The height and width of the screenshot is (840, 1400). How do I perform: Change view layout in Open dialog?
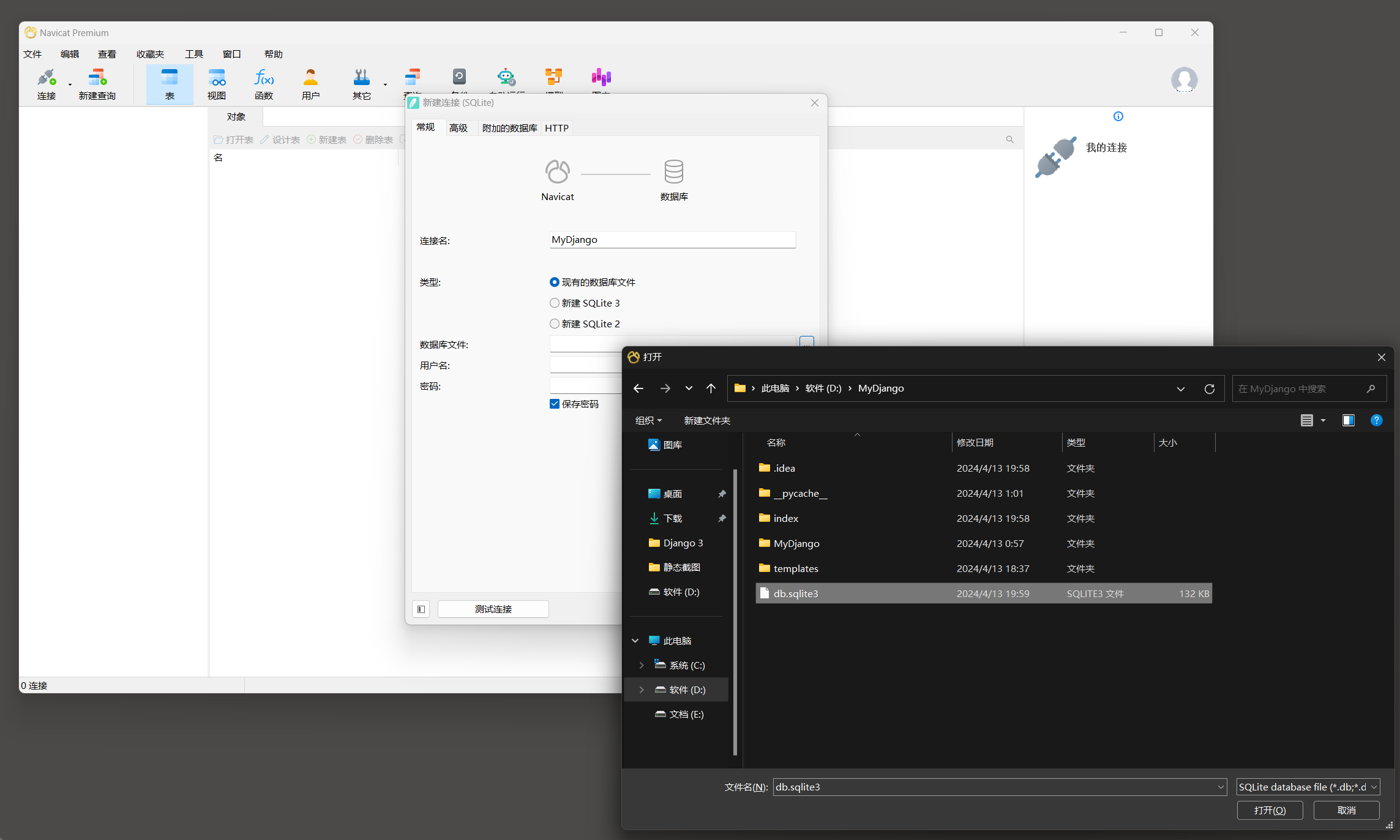click(x=1307, y=420)
